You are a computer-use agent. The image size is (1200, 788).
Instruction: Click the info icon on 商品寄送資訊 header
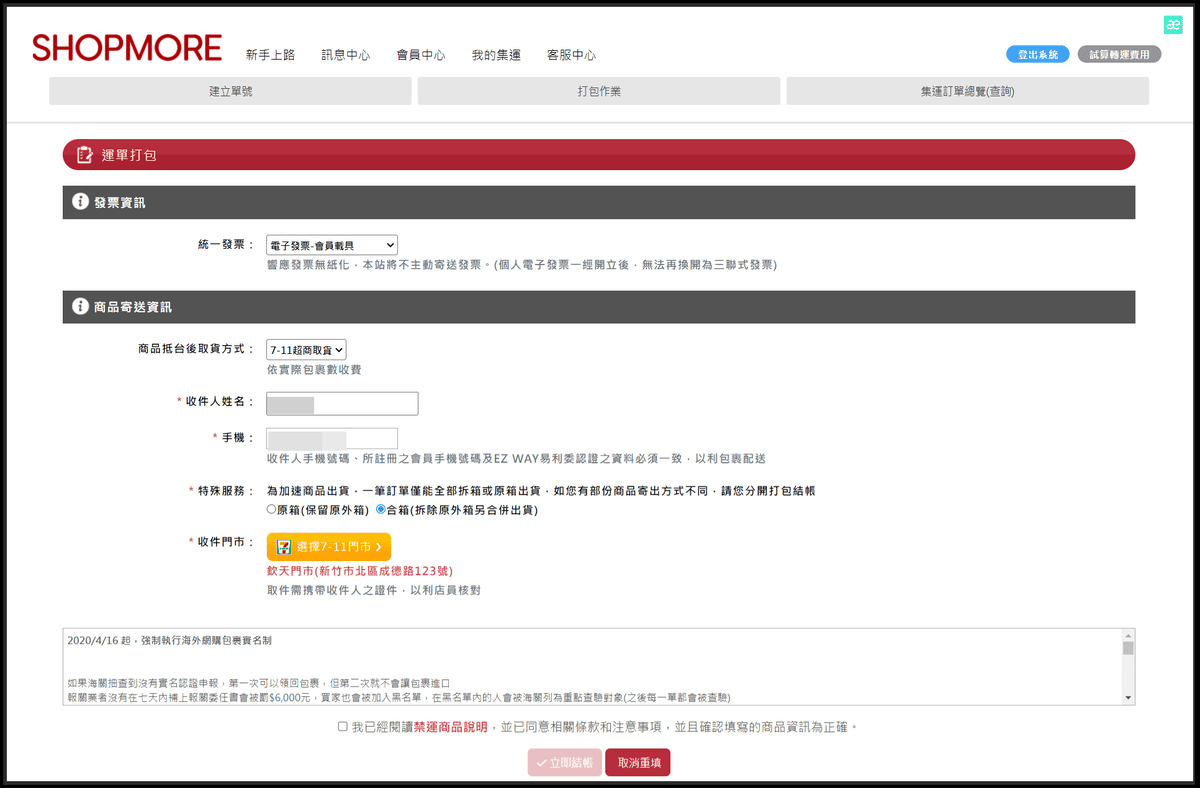click(x=79, y=307)
